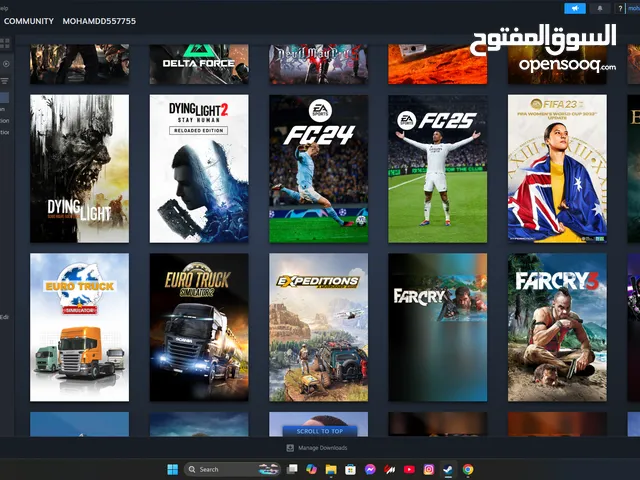The height and width of the screenshot is (480, 640).
Task: Open Dying Light 2 Stay Human cover
Action: coord(199,169)
